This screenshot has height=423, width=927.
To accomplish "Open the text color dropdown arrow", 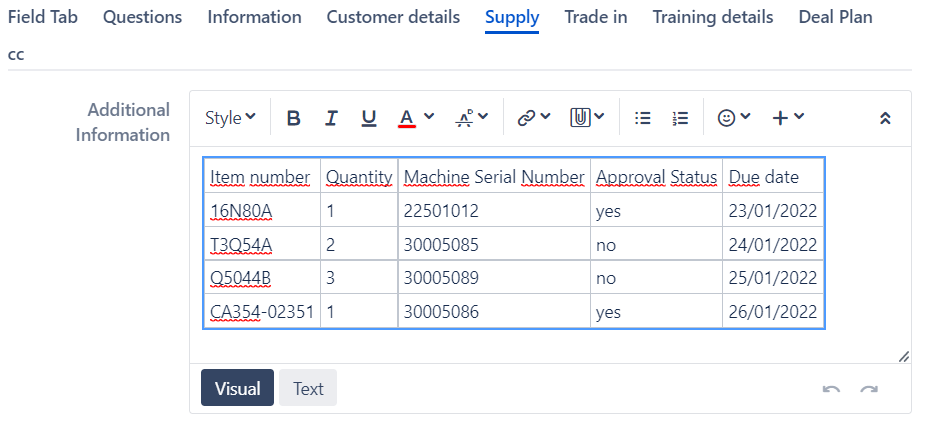I will [x=429, y=117].
